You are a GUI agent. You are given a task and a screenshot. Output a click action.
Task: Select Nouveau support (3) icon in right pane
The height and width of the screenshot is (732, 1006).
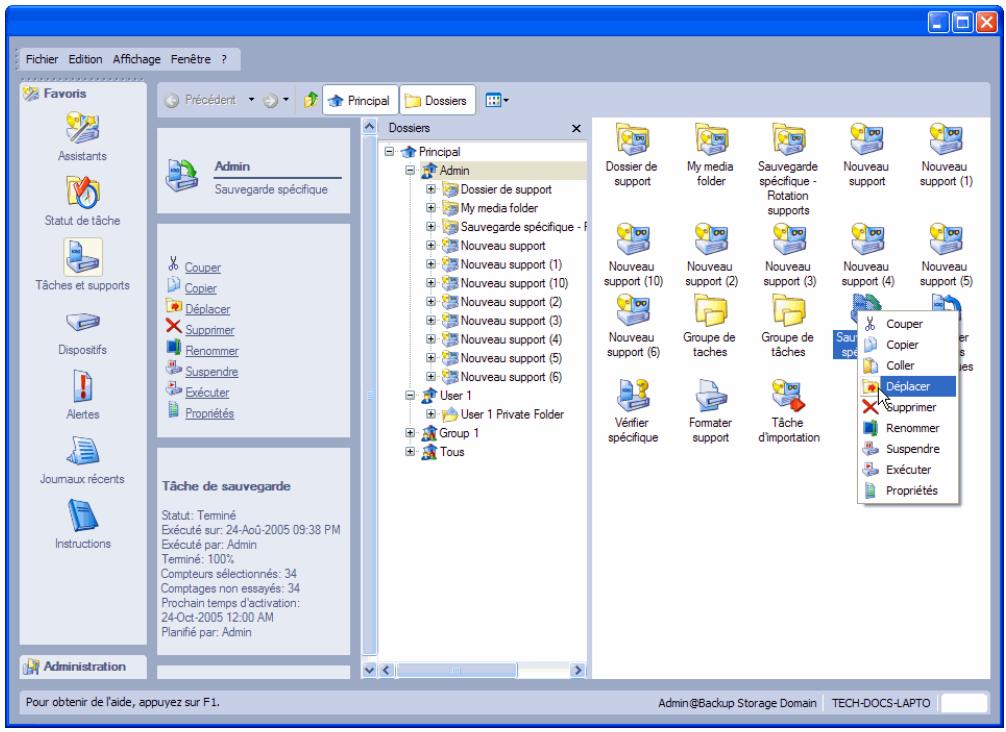pyautogui.click(x=789, y=239)
